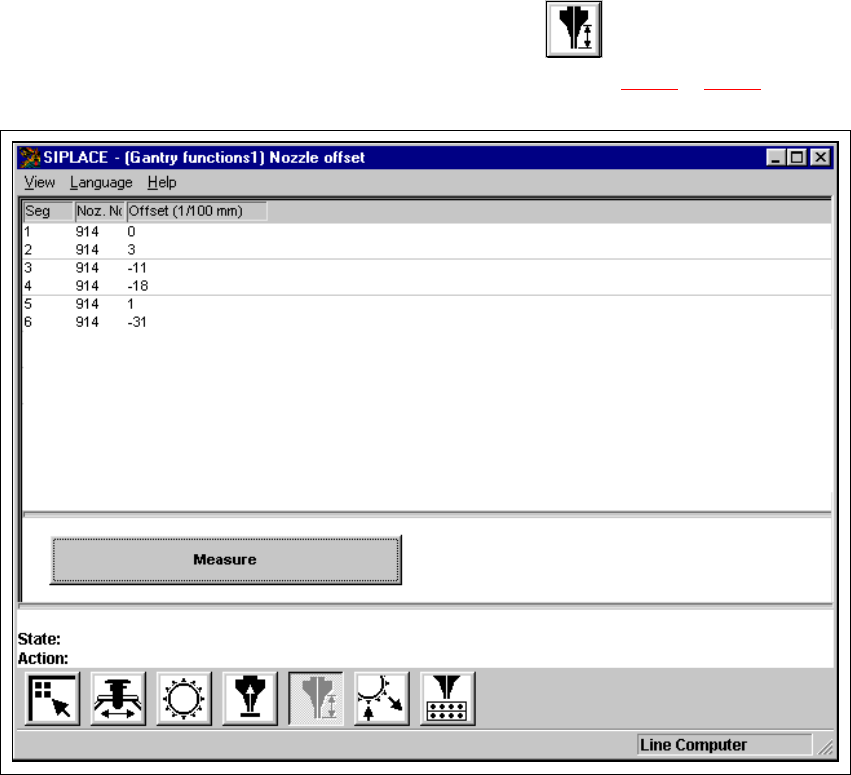Screen dimensions: 851x775
Task: Click the SIPLACE application icon in title bar
Action: click(30, 157)
